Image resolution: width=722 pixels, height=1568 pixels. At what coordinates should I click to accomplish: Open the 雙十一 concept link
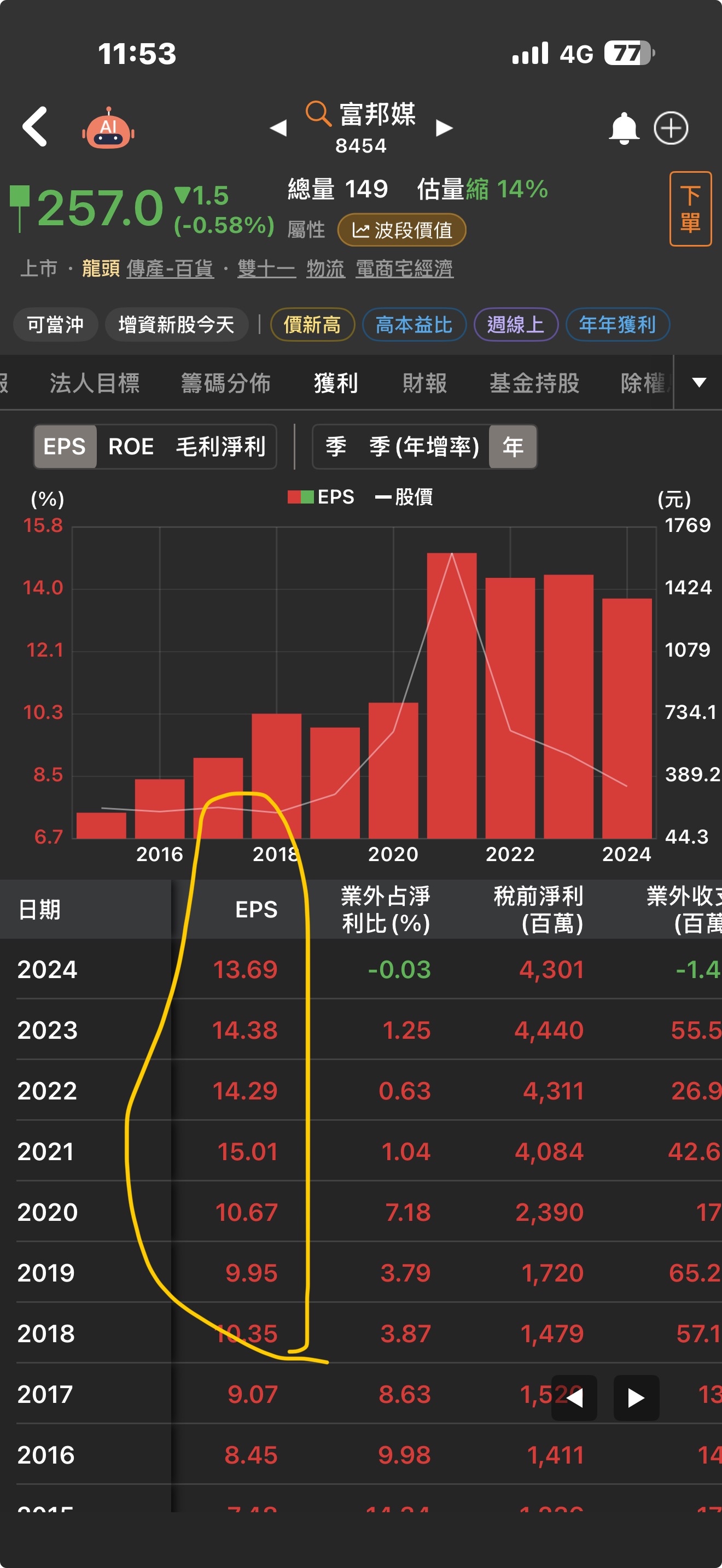(x=266, y=268)
